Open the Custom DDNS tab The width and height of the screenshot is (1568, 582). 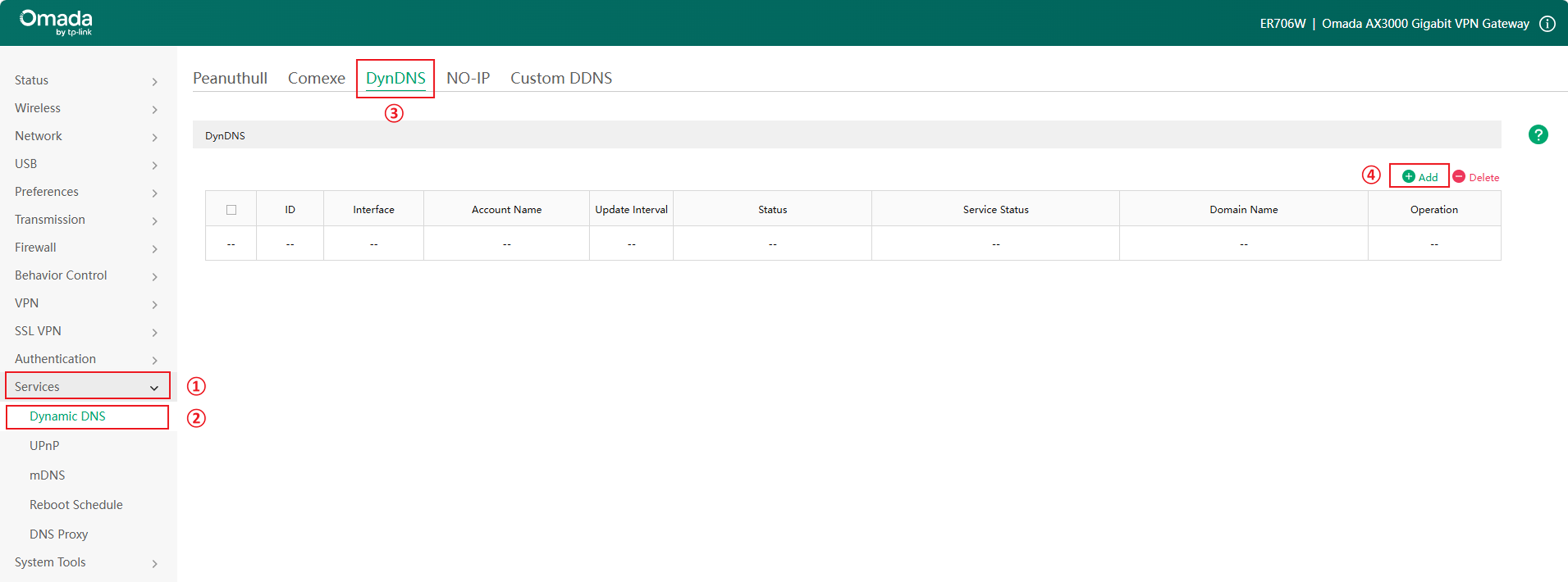click(x=561, y=77)
